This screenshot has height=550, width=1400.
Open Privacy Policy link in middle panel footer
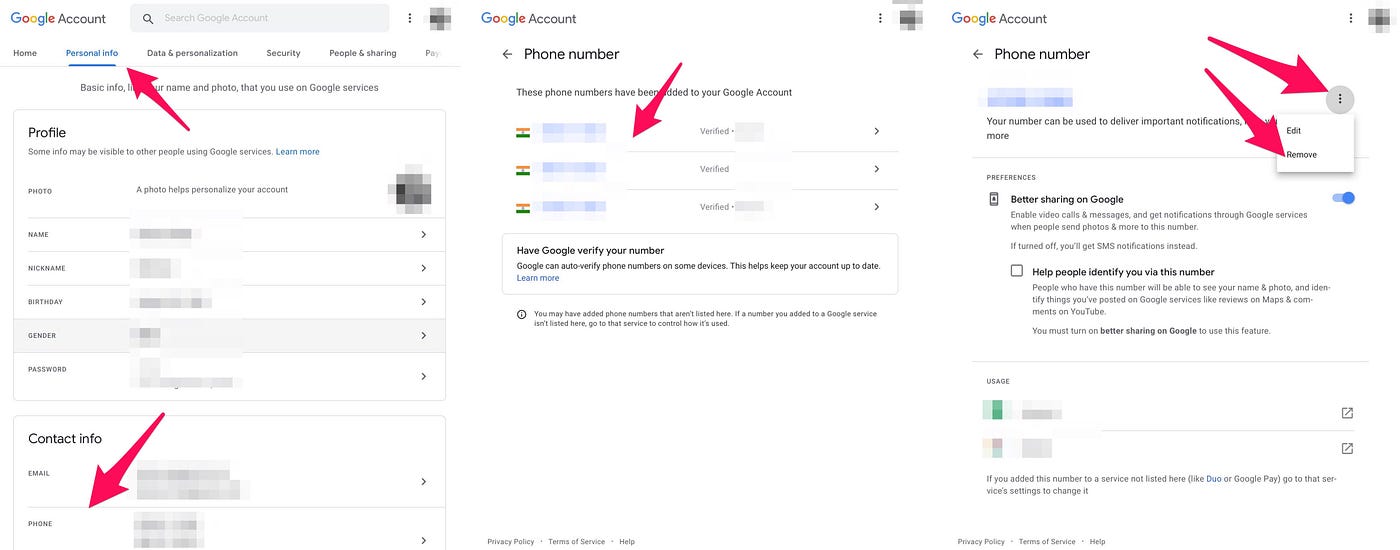tap(511, 542)
